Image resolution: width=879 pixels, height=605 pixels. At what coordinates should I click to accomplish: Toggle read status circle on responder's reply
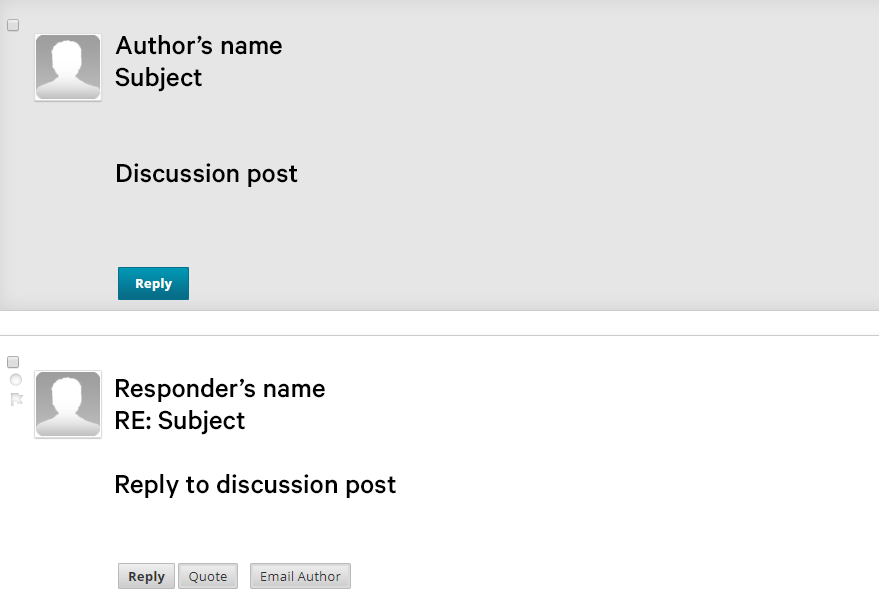coord(16,380)
